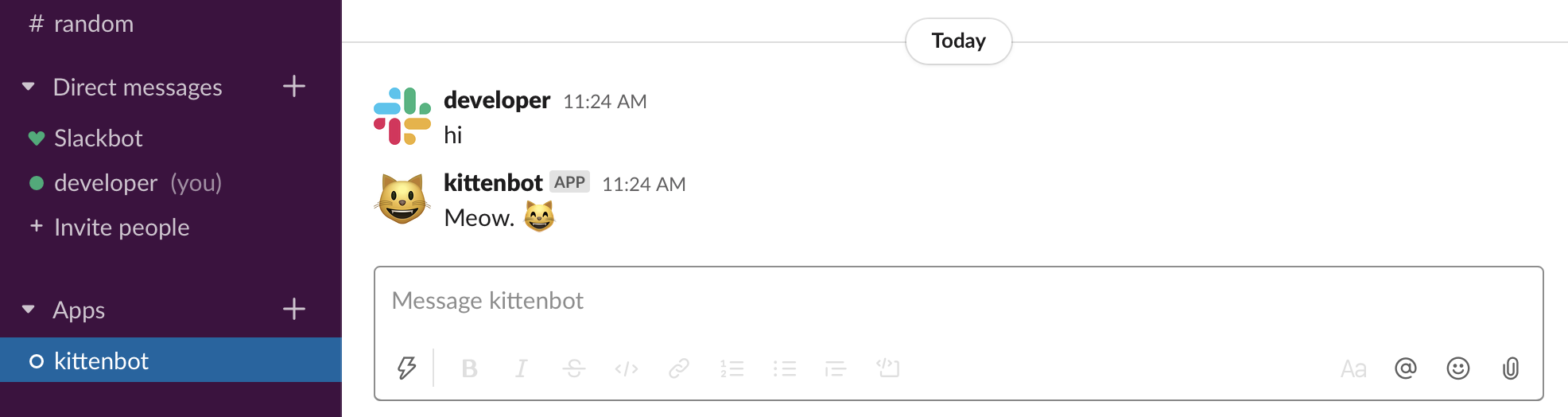Screen dimensions: 1568x417
Task: Attach a file with the paperclip
Action: tap(1510, 368)
